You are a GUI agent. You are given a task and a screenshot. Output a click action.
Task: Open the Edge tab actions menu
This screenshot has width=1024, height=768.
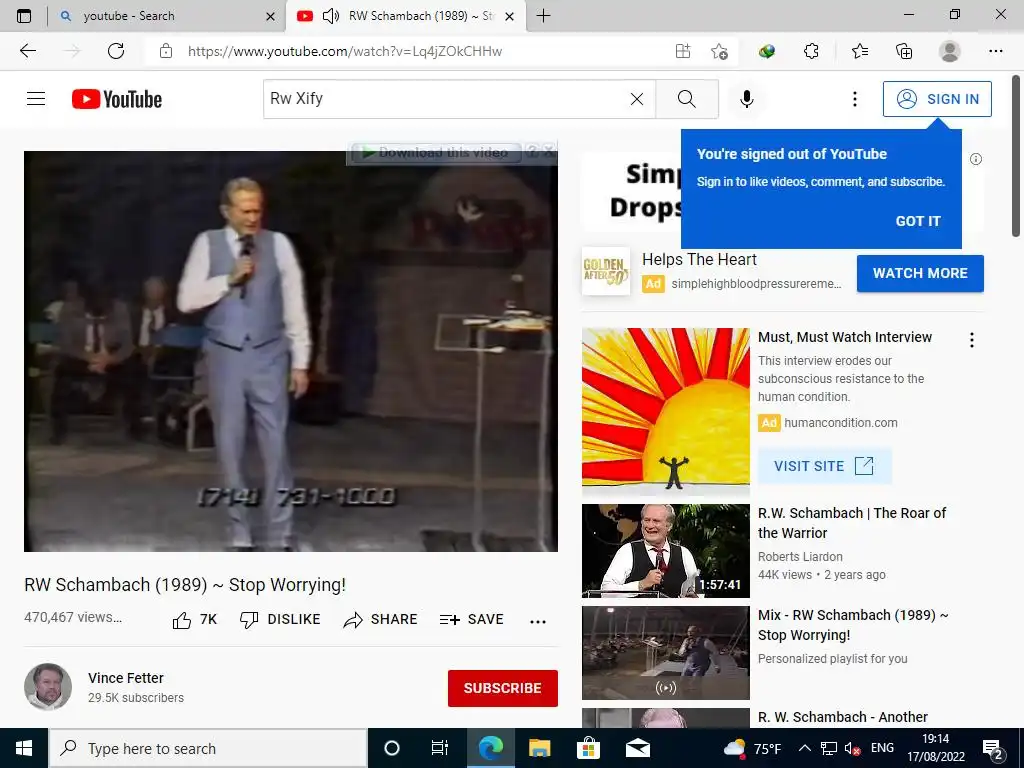coord(24,16)
